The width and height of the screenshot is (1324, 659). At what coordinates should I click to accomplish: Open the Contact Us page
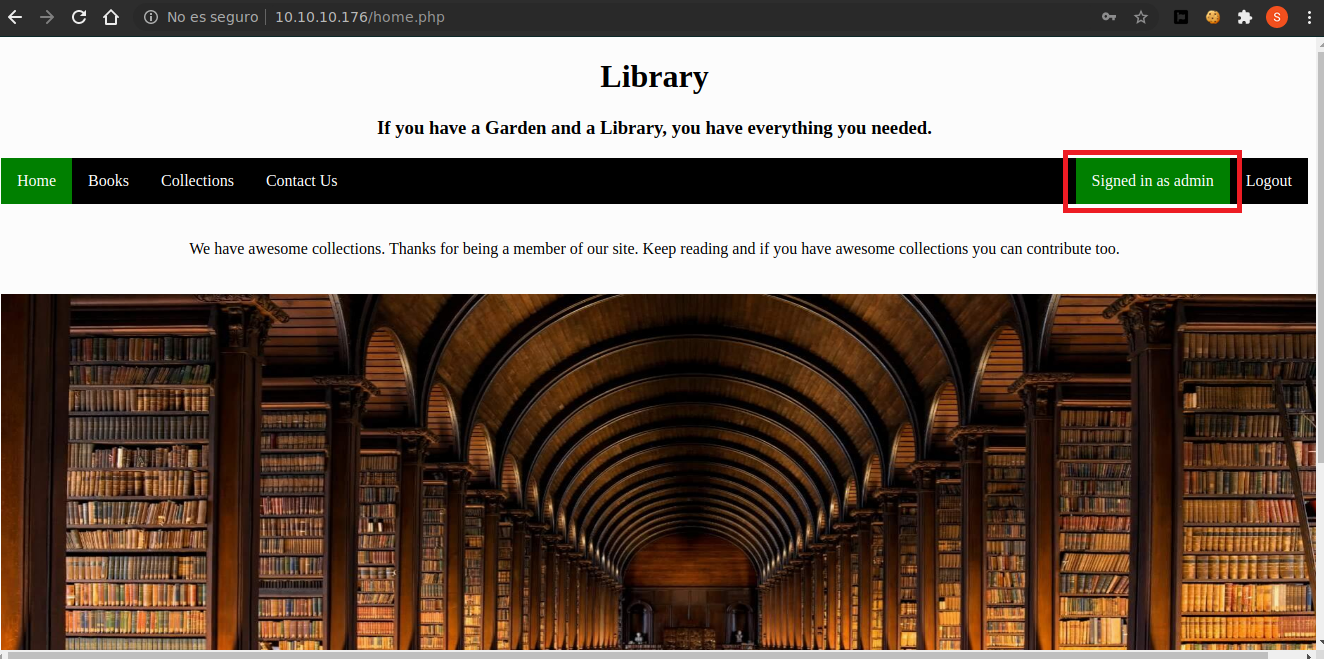[x=301, y=181]
